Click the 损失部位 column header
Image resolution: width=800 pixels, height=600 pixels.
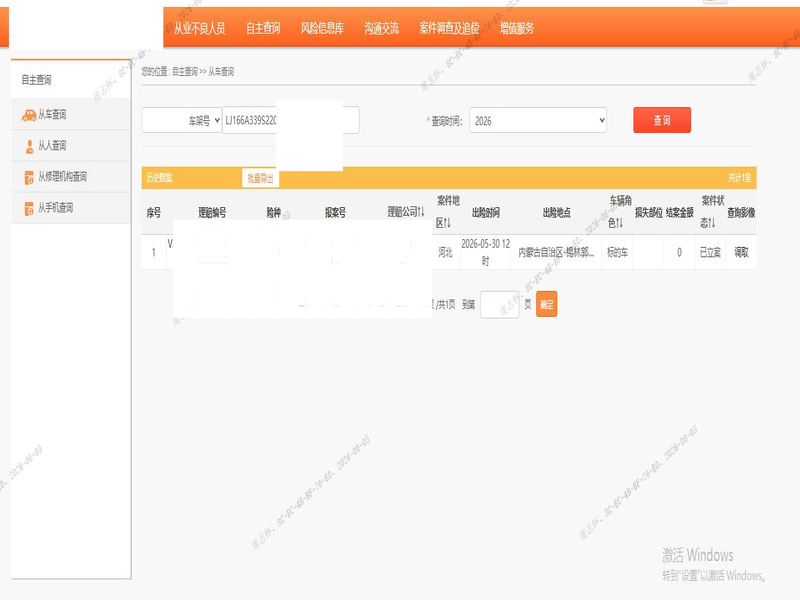tap(648, 212)
